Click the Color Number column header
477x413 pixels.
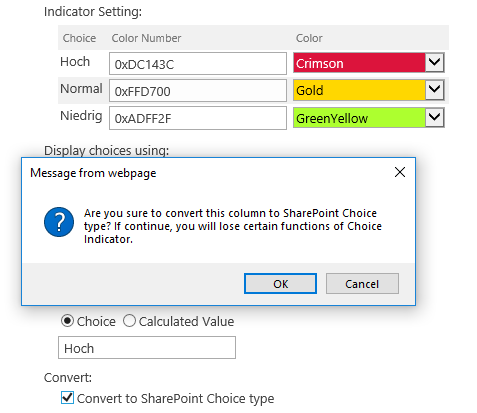(146, 38)
